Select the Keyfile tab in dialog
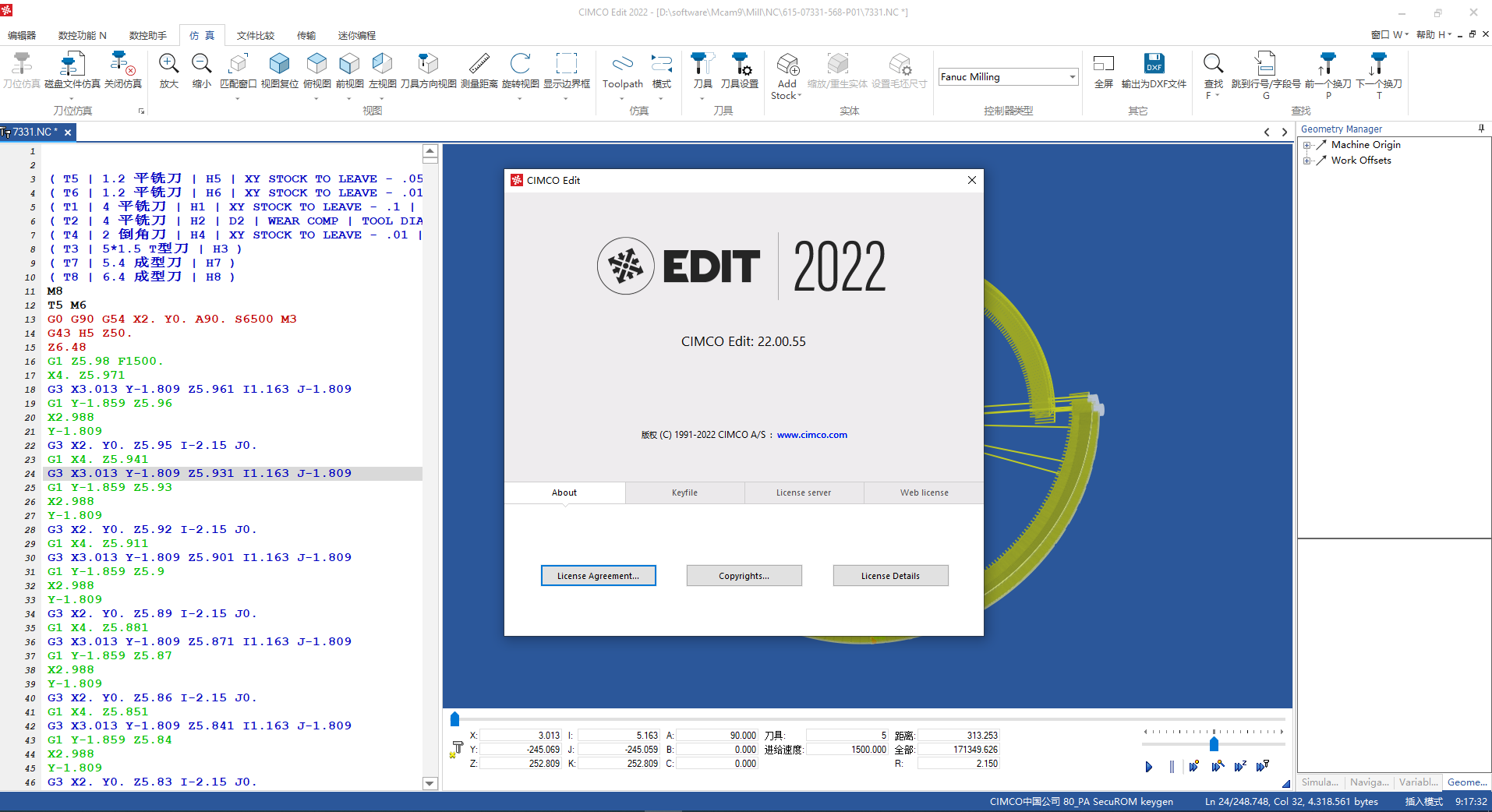Image resolution: width=1492 pixels, height=812 pixels. (x=684, y=492)
